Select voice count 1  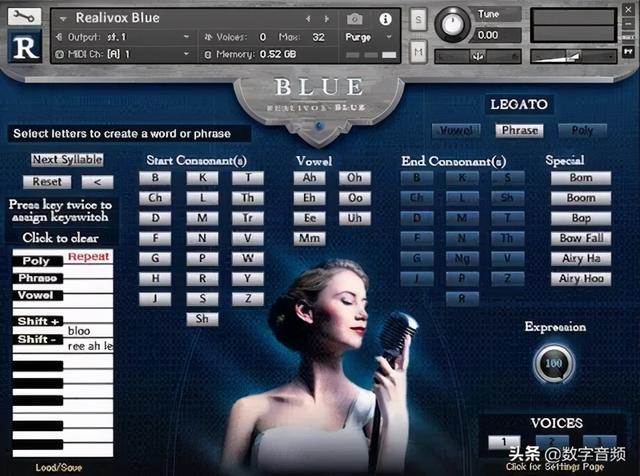point(504,442)
